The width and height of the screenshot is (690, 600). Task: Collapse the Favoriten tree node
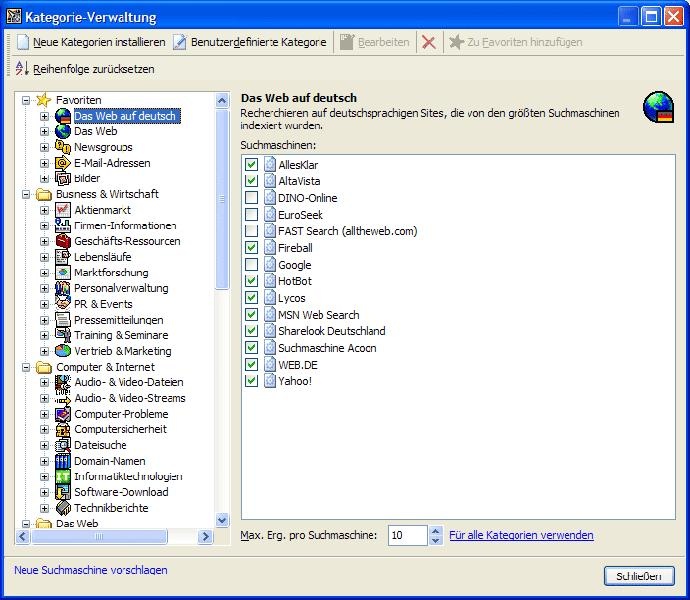tap(26, 100)
